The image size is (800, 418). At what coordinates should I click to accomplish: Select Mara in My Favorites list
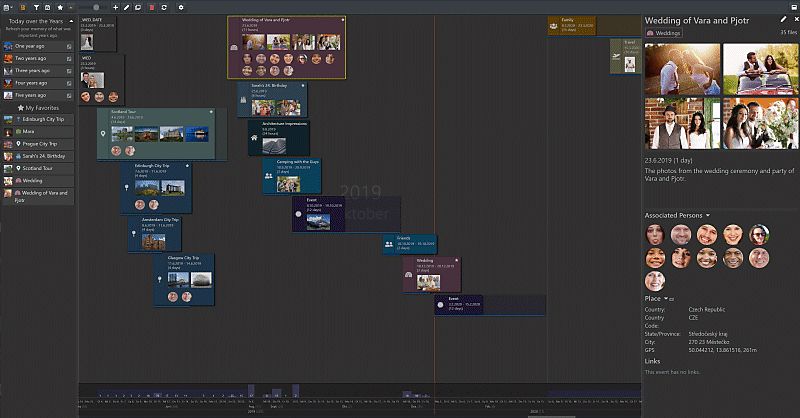point(38,132)
